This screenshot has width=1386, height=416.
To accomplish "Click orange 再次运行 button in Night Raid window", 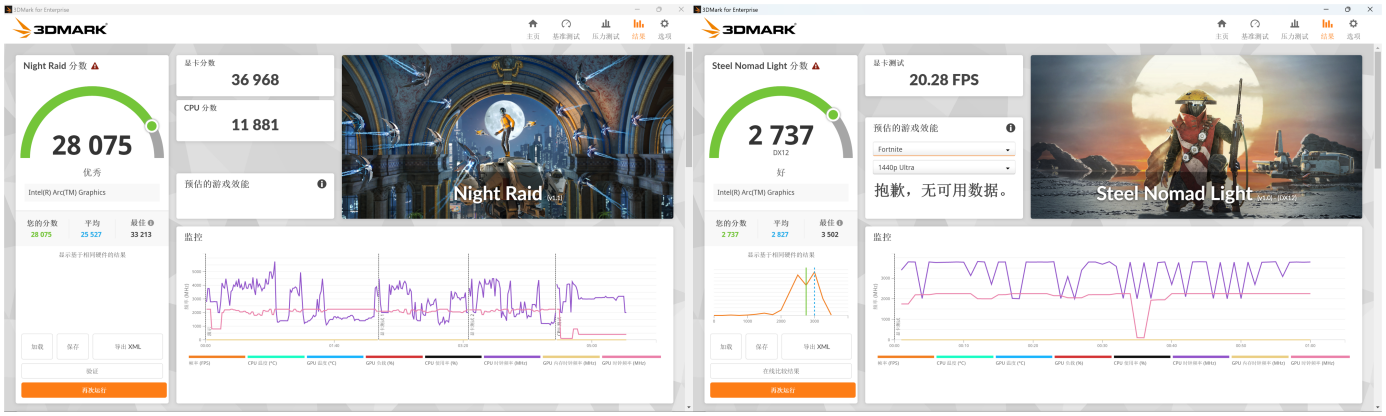I will (x=94, y=390).
